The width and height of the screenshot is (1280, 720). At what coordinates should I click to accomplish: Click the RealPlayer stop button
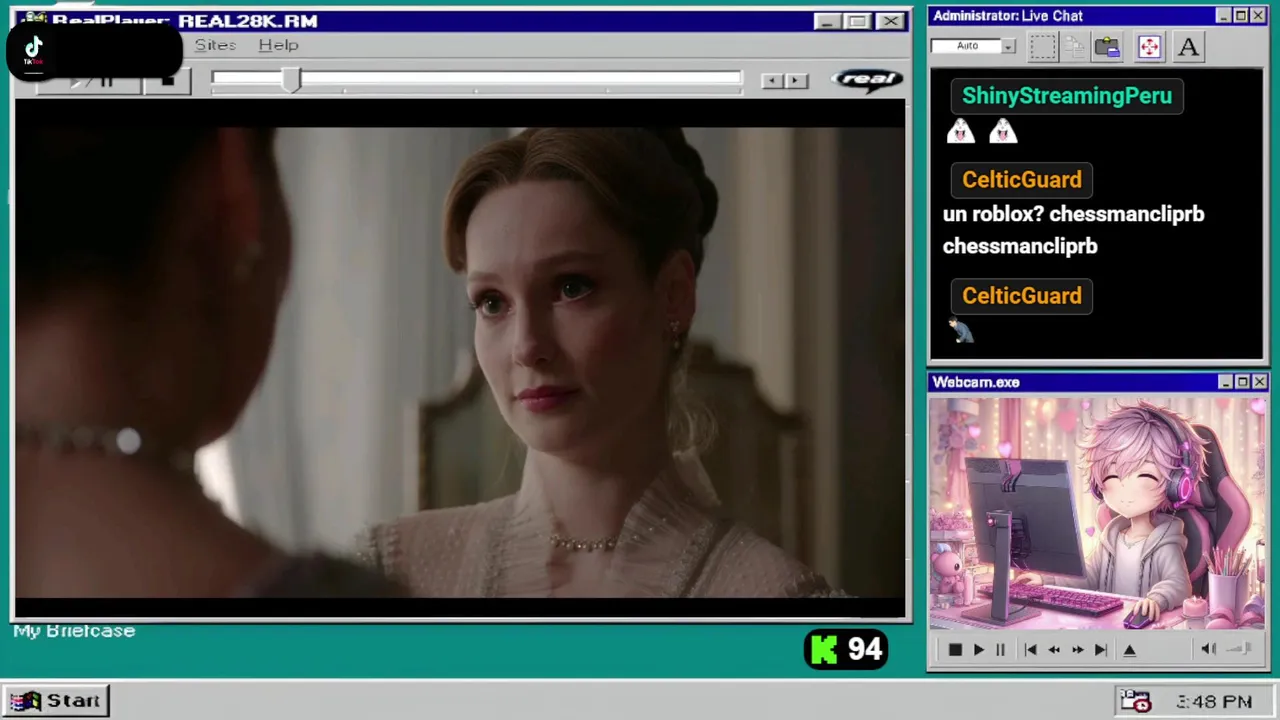point(167,81)
